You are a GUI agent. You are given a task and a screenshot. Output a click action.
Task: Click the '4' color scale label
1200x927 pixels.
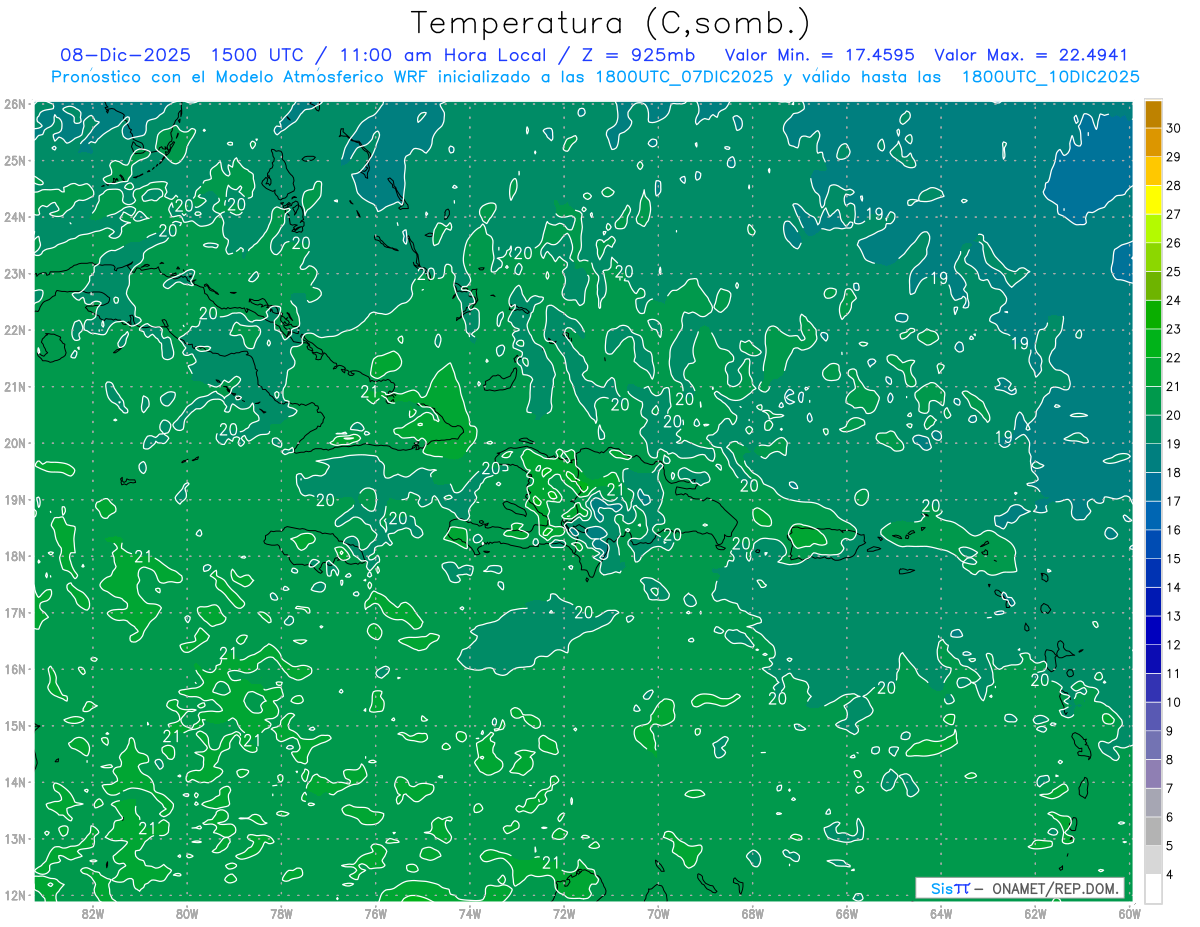coord(1172,875)
